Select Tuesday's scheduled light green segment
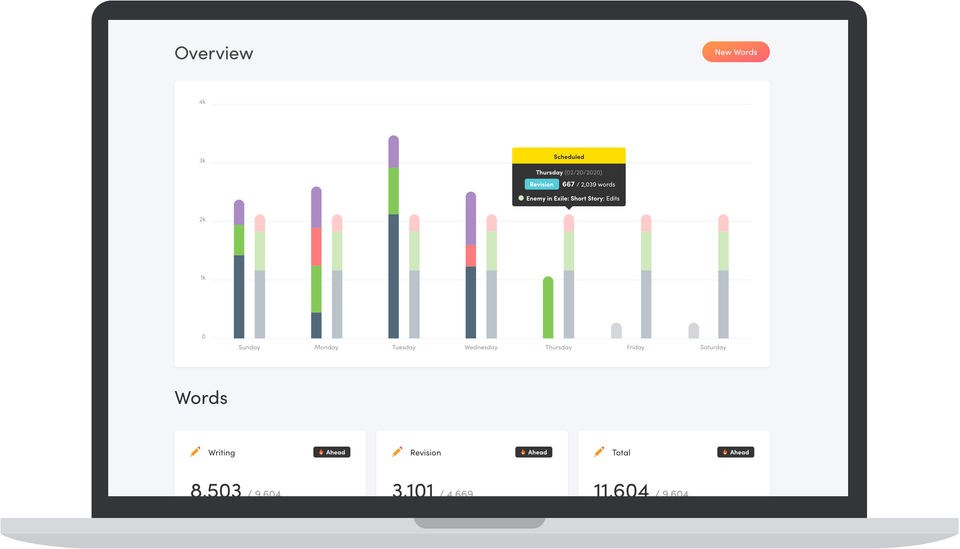Viewport: 960px width, 549px height. pyautogui.click(x=414, y=251)
